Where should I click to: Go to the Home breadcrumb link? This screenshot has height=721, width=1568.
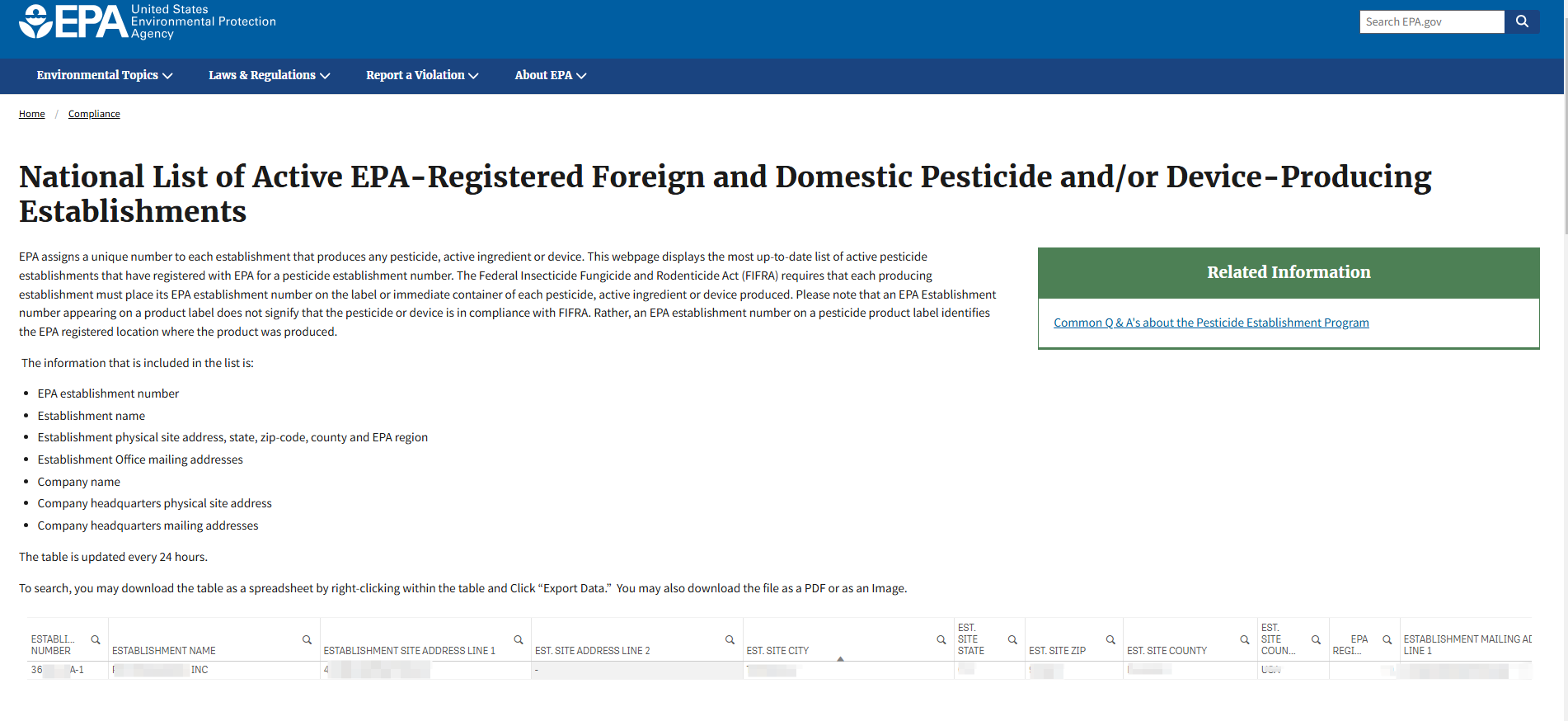32,114
